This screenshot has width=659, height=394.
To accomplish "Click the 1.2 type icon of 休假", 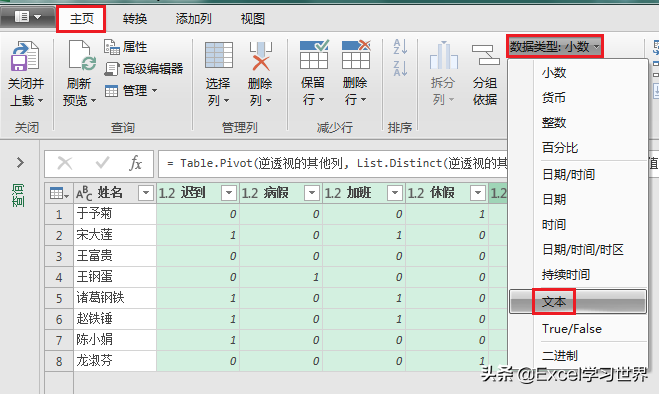I will coord(416,193).
